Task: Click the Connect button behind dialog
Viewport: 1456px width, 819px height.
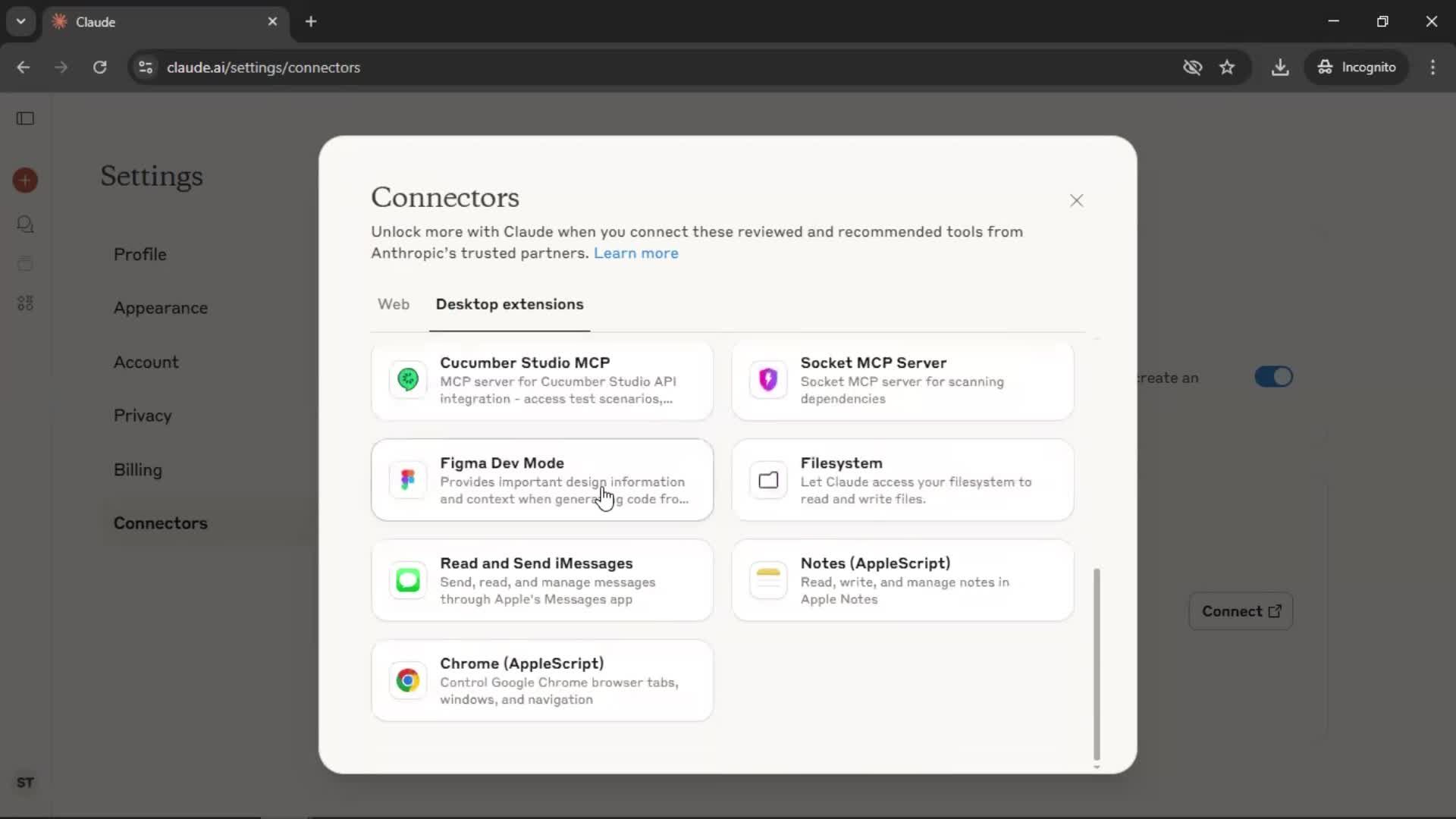Action: point(1241,611)
